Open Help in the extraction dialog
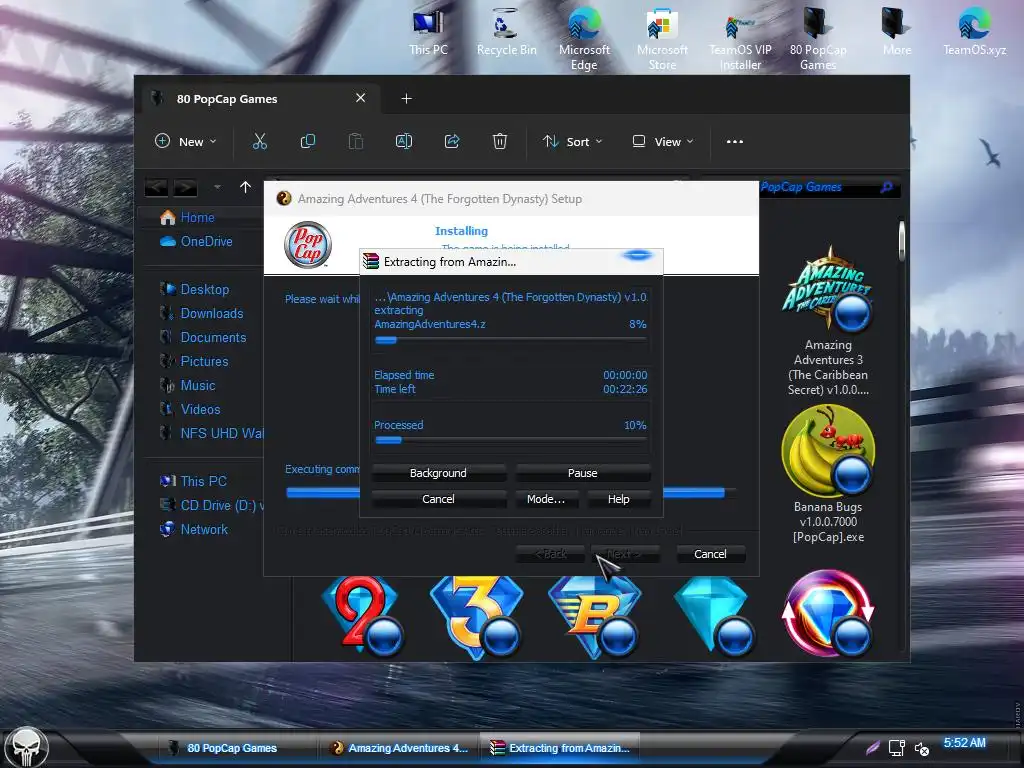Viewport: 1024px width, 768px height. (x=618, y=499)
